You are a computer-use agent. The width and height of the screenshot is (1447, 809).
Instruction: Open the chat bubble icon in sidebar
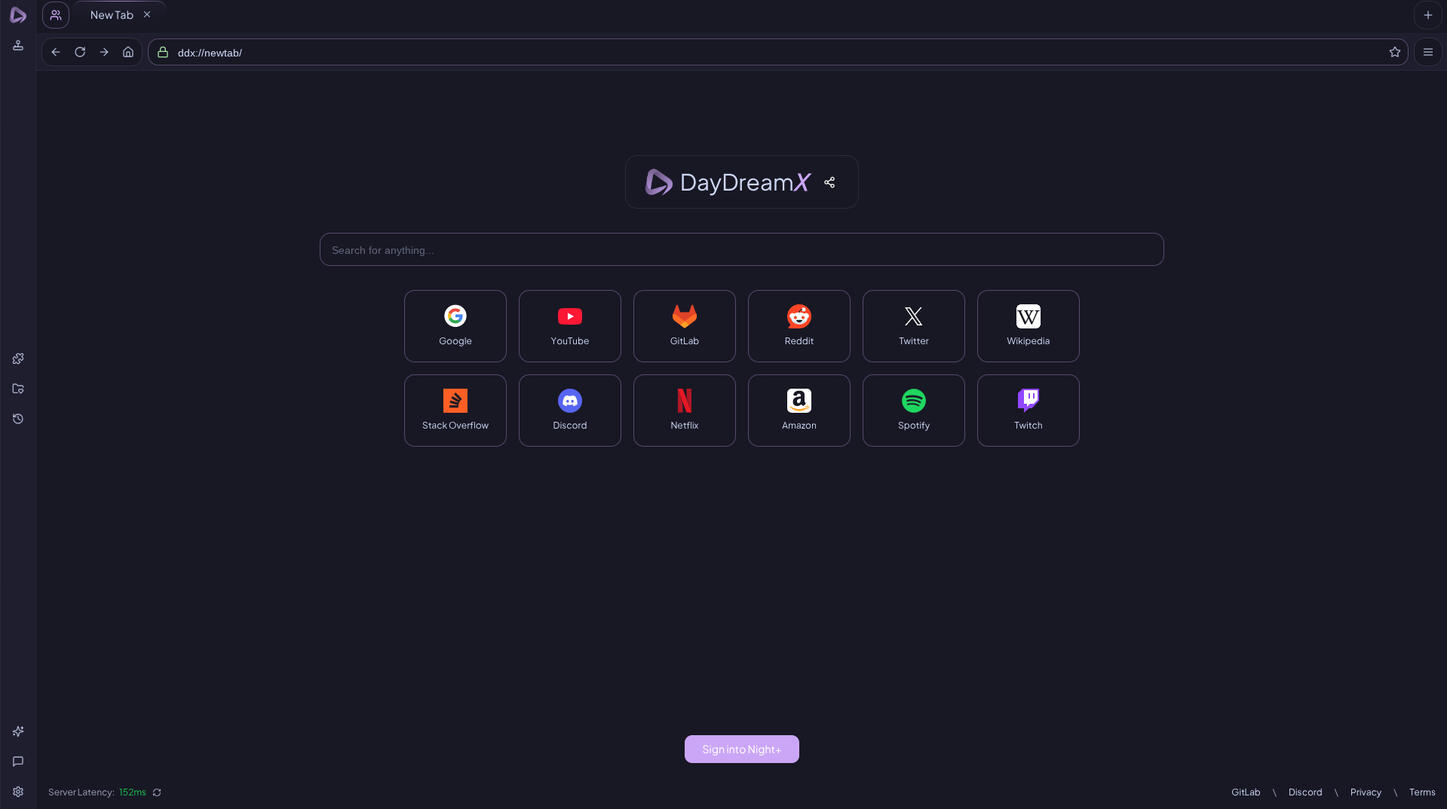[18, 762]
